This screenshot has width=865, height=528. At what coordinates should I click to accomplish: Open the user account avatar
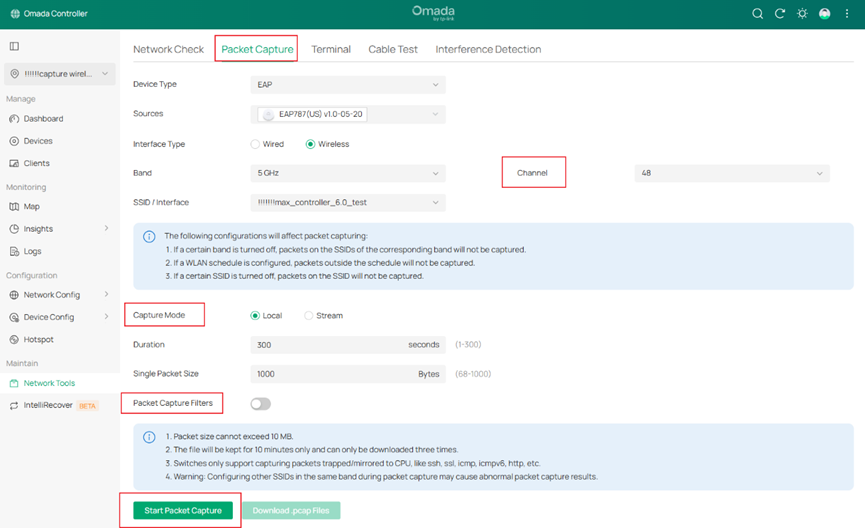[x=825, y=14]
